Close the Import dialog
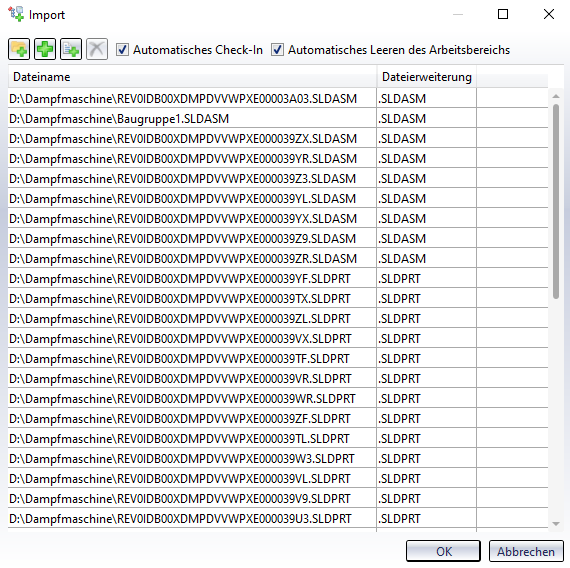 [549, 14]
